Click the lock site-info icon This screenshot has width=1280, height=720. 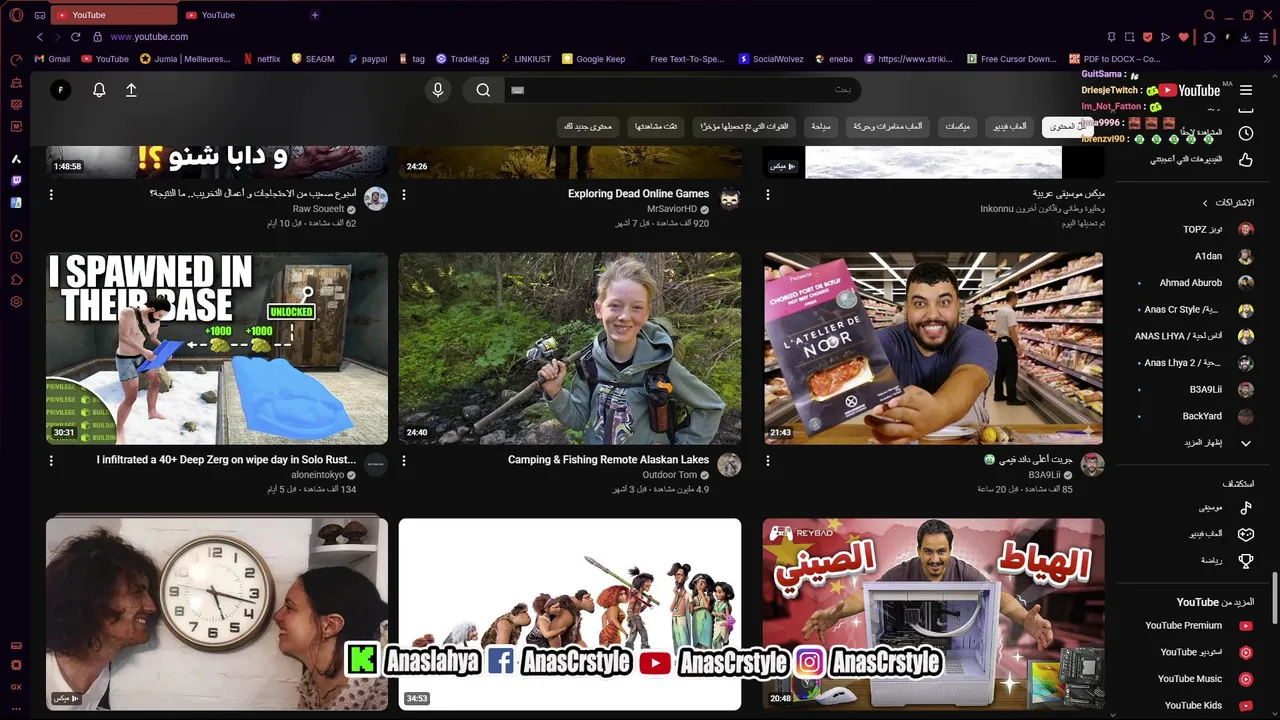(x=98, y=37)
